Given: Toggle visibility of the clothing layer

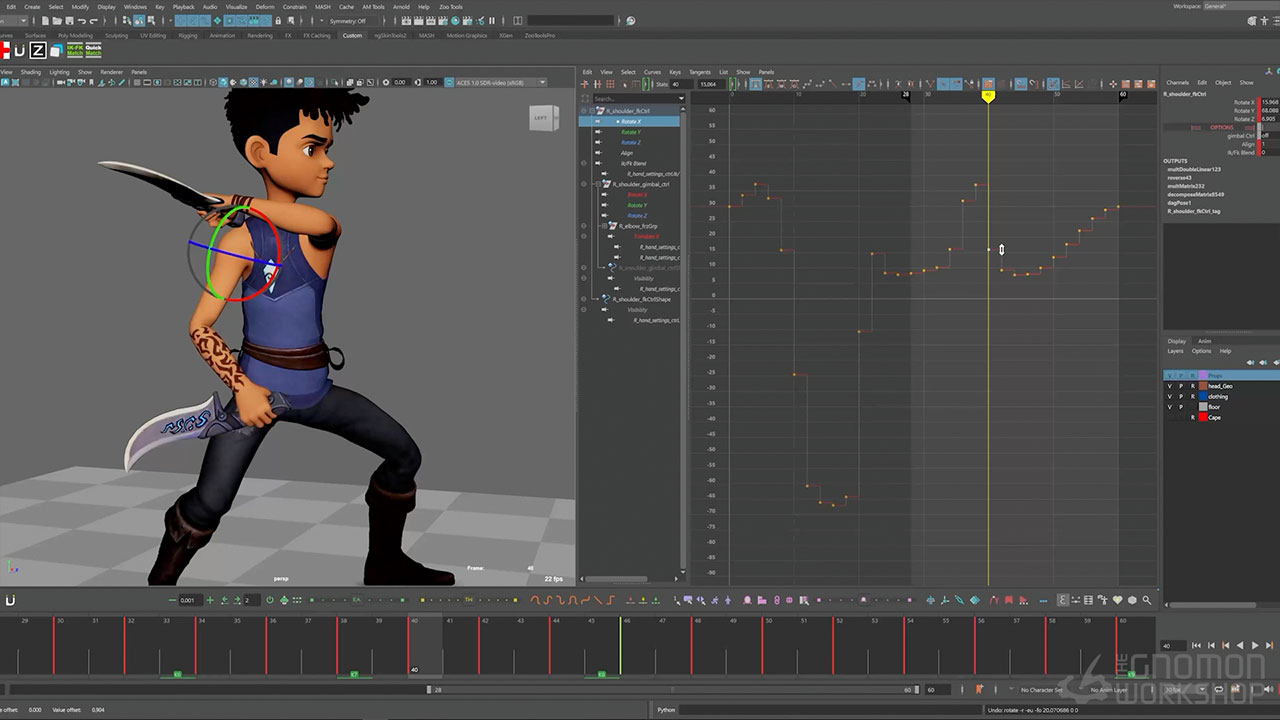Looking at the screenshot, I should (x=1169, y=397).
